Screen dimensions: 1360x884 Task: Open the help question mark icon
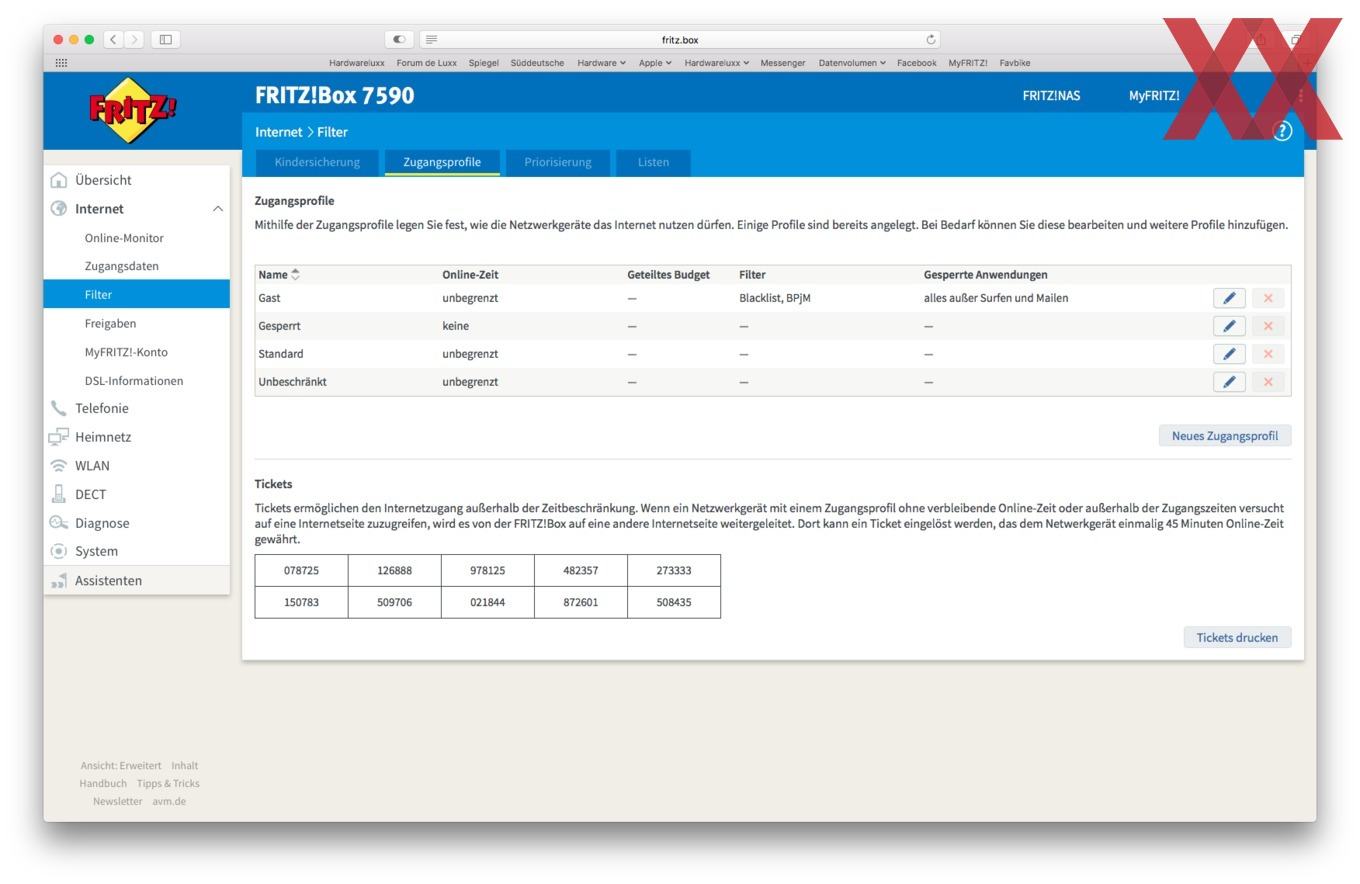(x=1282, y=131)
